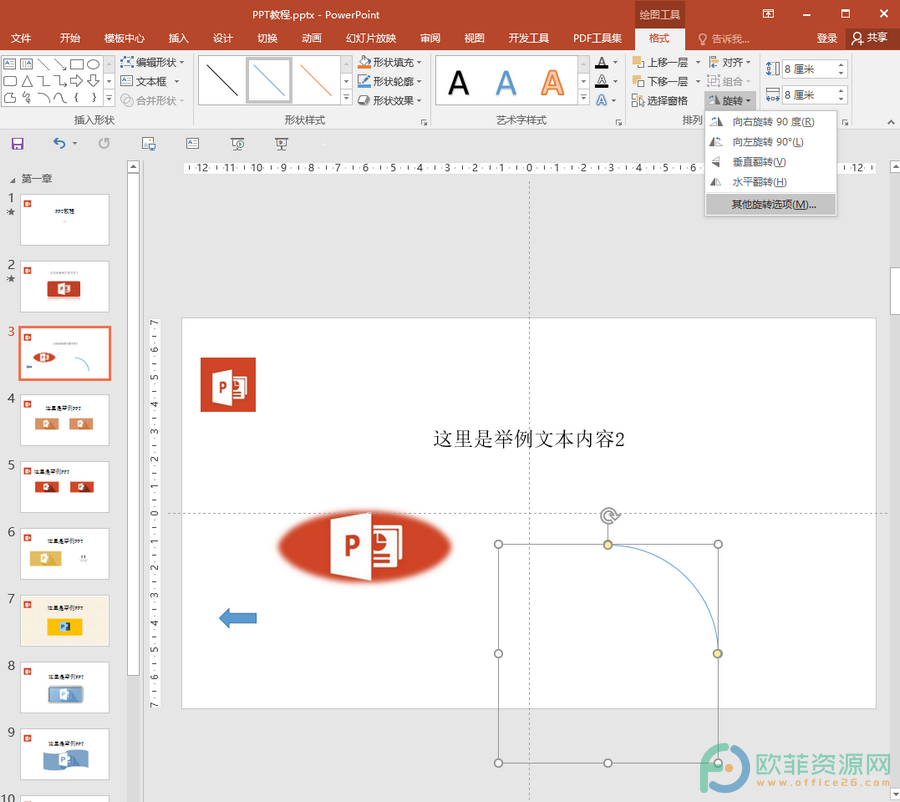Screen dimensions: 900x802
Task: Switch to the 开始 tab
Action: [70, 38]
